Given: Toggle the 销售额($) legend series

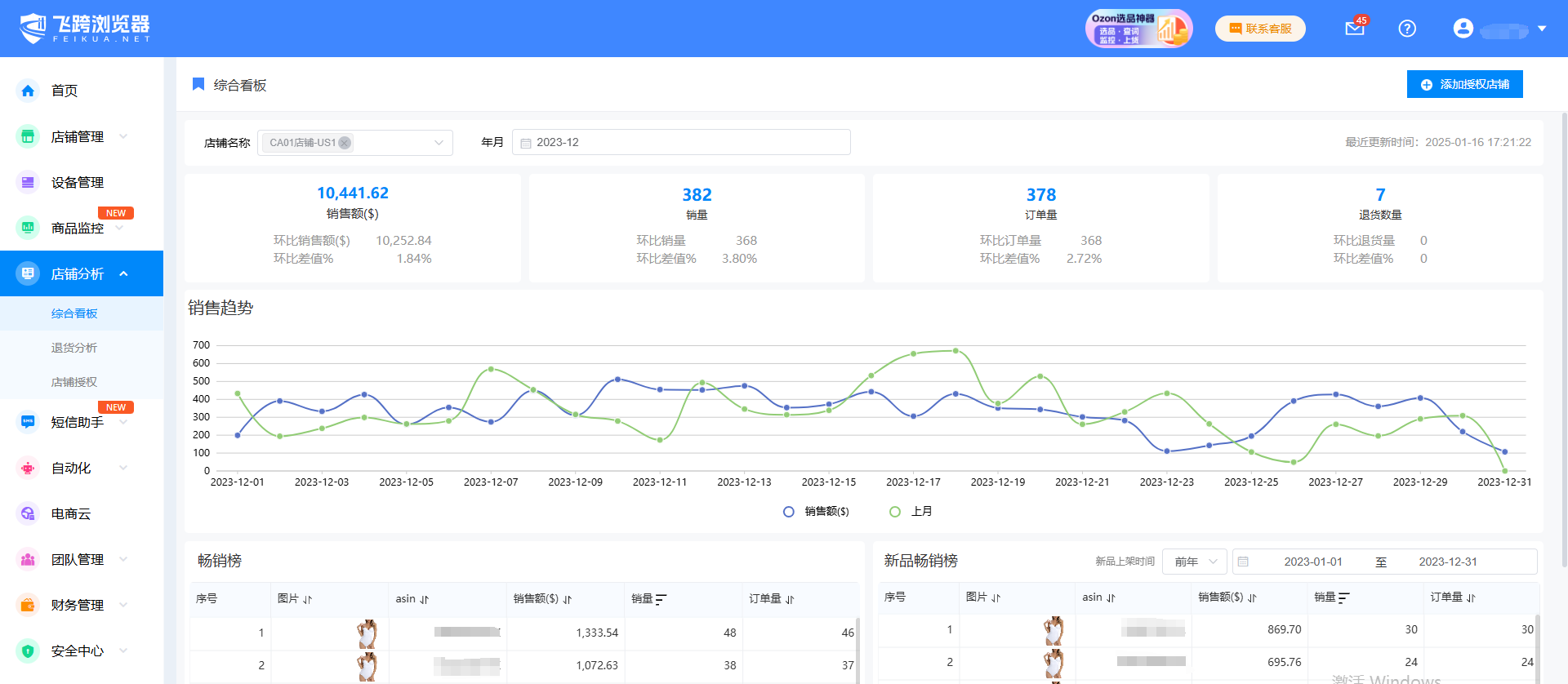Looking at the screenshot, I should [x=816, y=512].
